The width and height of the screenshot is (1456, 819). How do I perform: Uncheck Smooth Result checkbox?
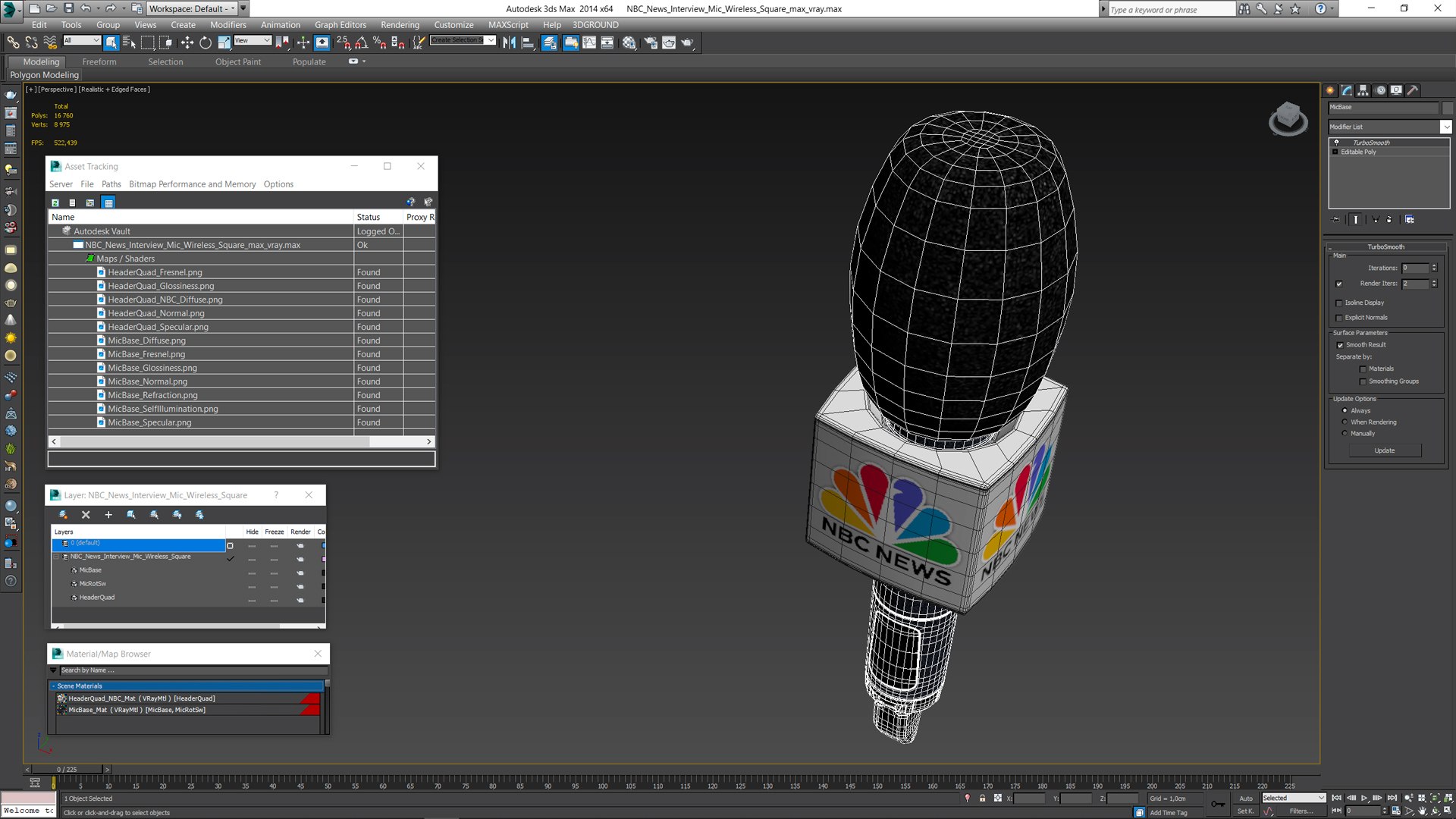[1340, 345]
